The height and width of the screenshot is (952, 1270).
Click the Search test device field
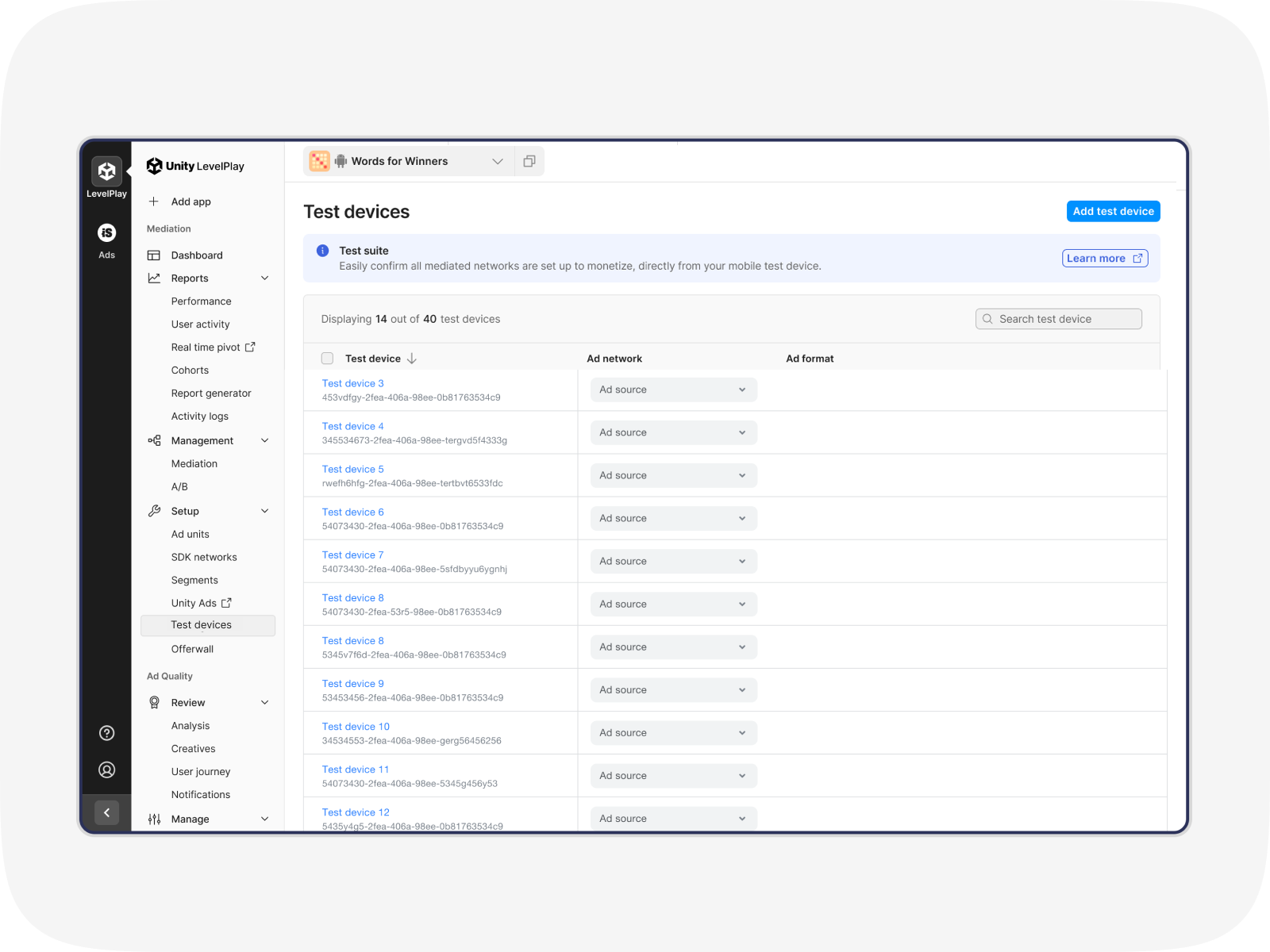[x=1059, y=319]
